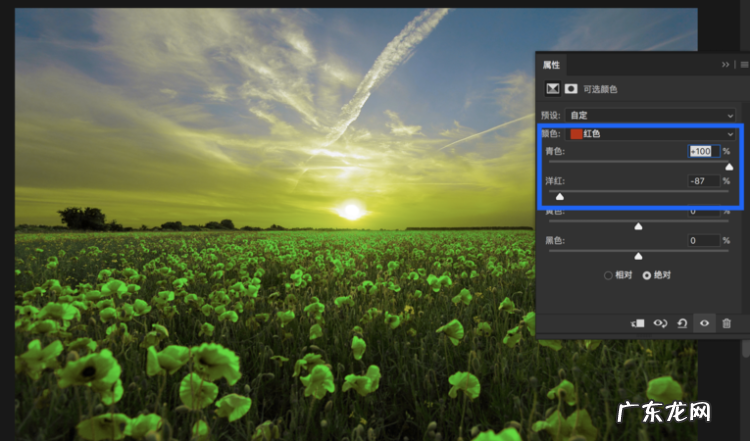
Task: Open the 预设 preset dropdown
Action: click(x=650, y=115)
